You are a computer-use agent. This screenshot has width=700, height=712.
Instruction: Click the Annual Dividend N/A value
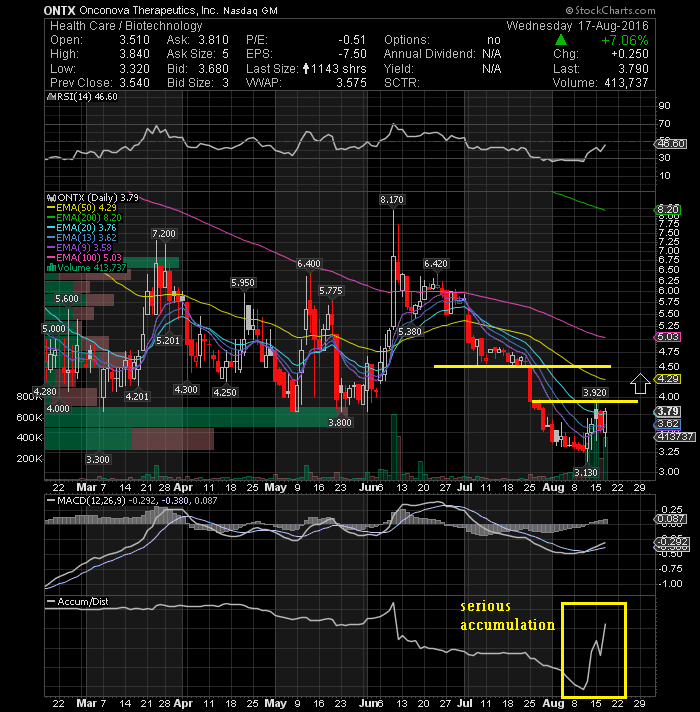click(492, 54)
